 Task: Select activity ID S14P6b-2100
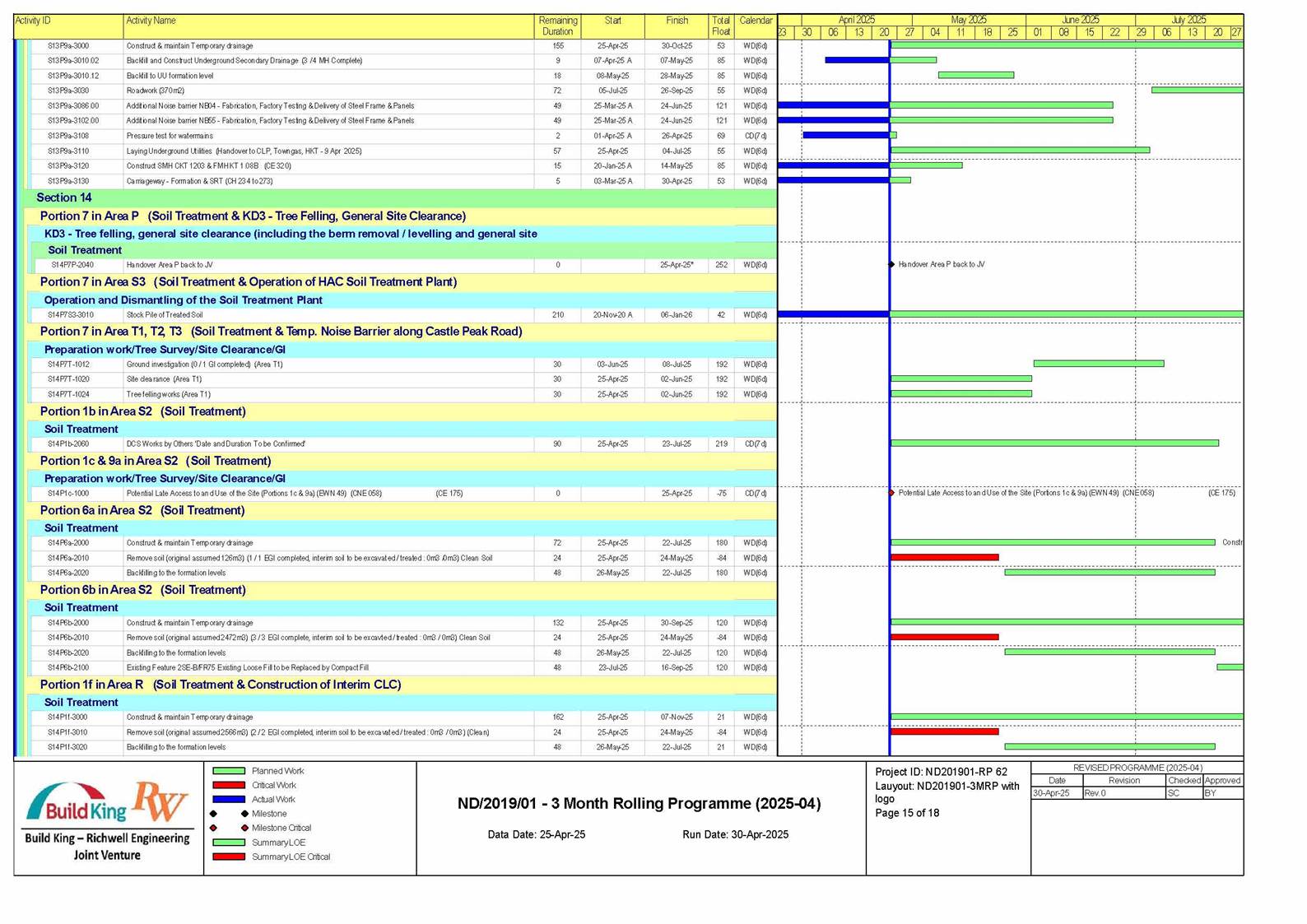click(68, 668)
